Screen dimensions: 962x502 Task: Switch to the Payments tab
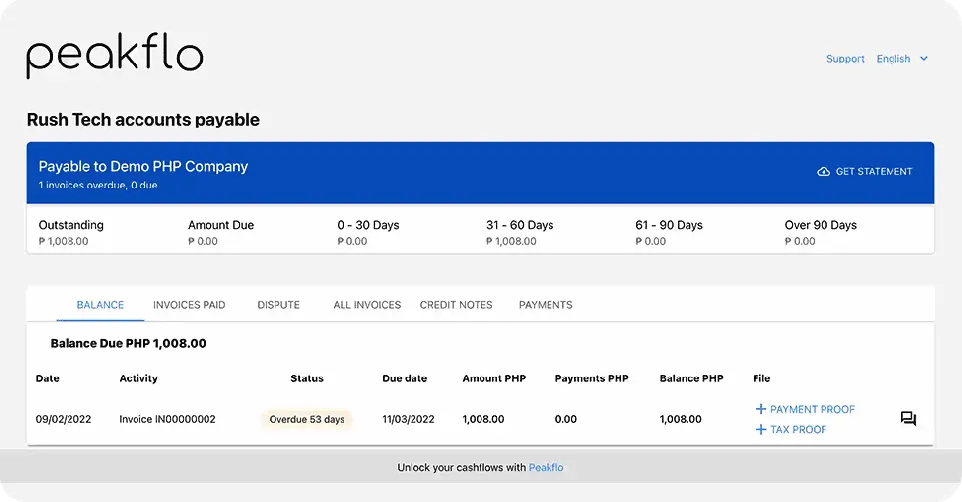tap(545, 305)
